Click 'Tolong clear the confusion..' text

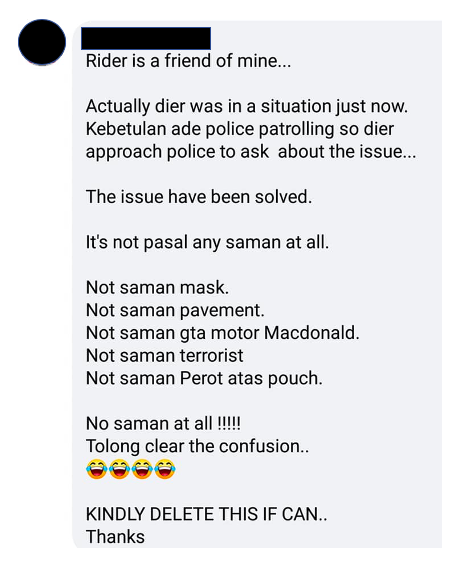[197, 446]
